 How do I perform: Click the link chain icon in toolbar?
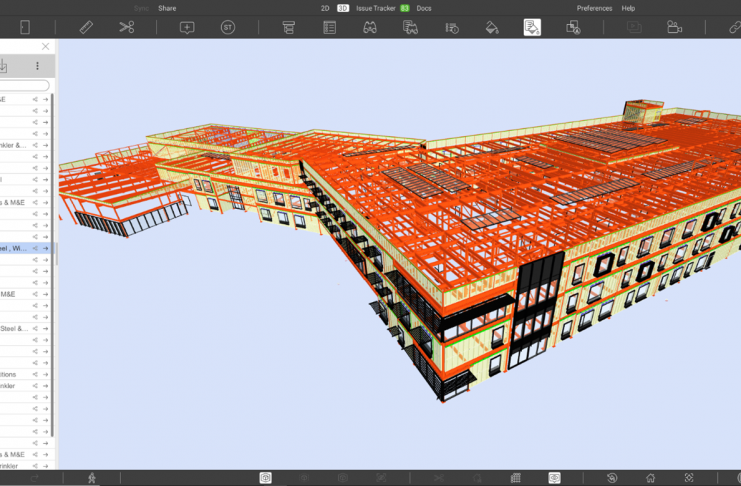734,27
